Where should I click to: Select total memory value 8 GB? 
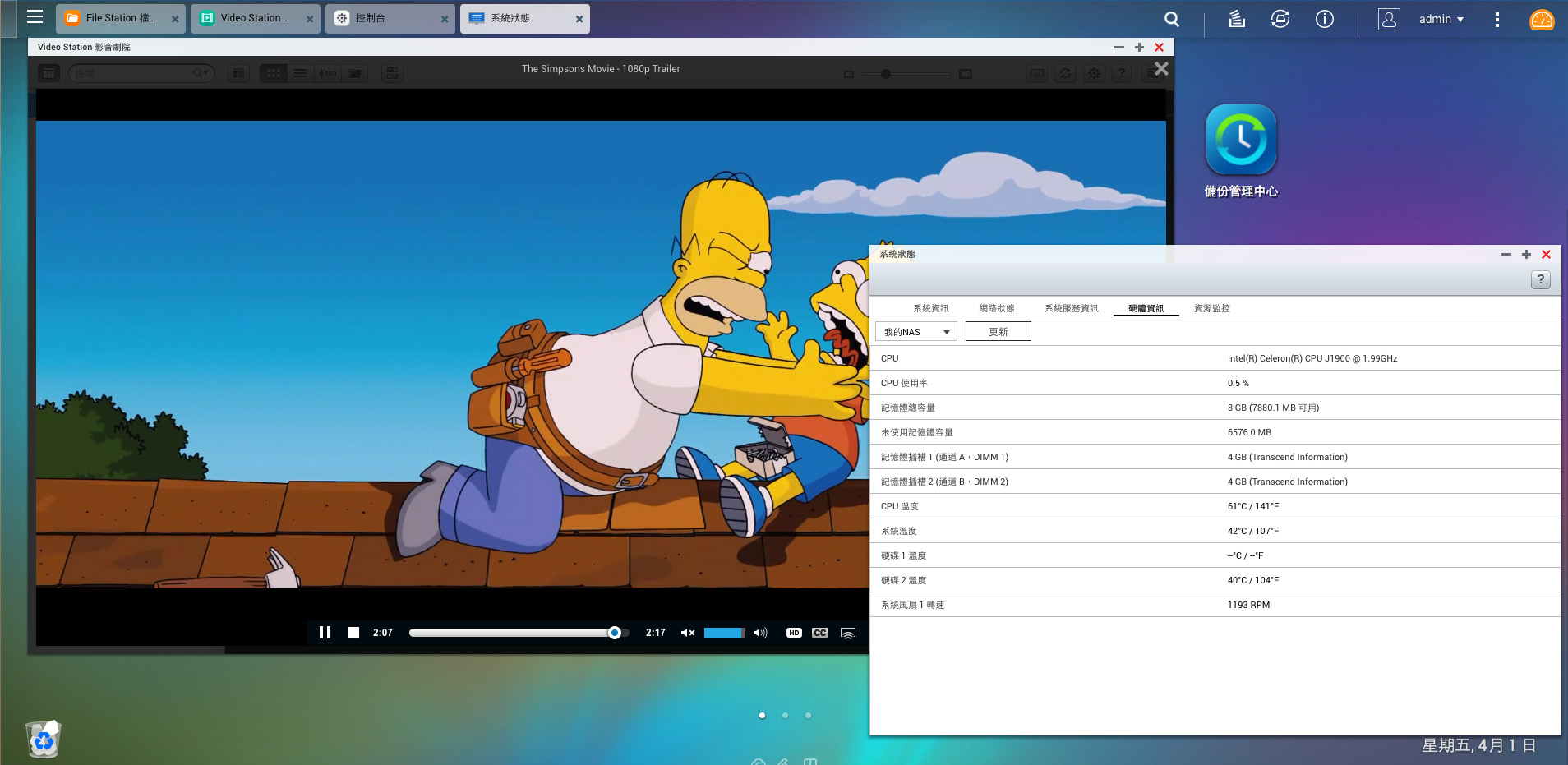pos(1273,408)
